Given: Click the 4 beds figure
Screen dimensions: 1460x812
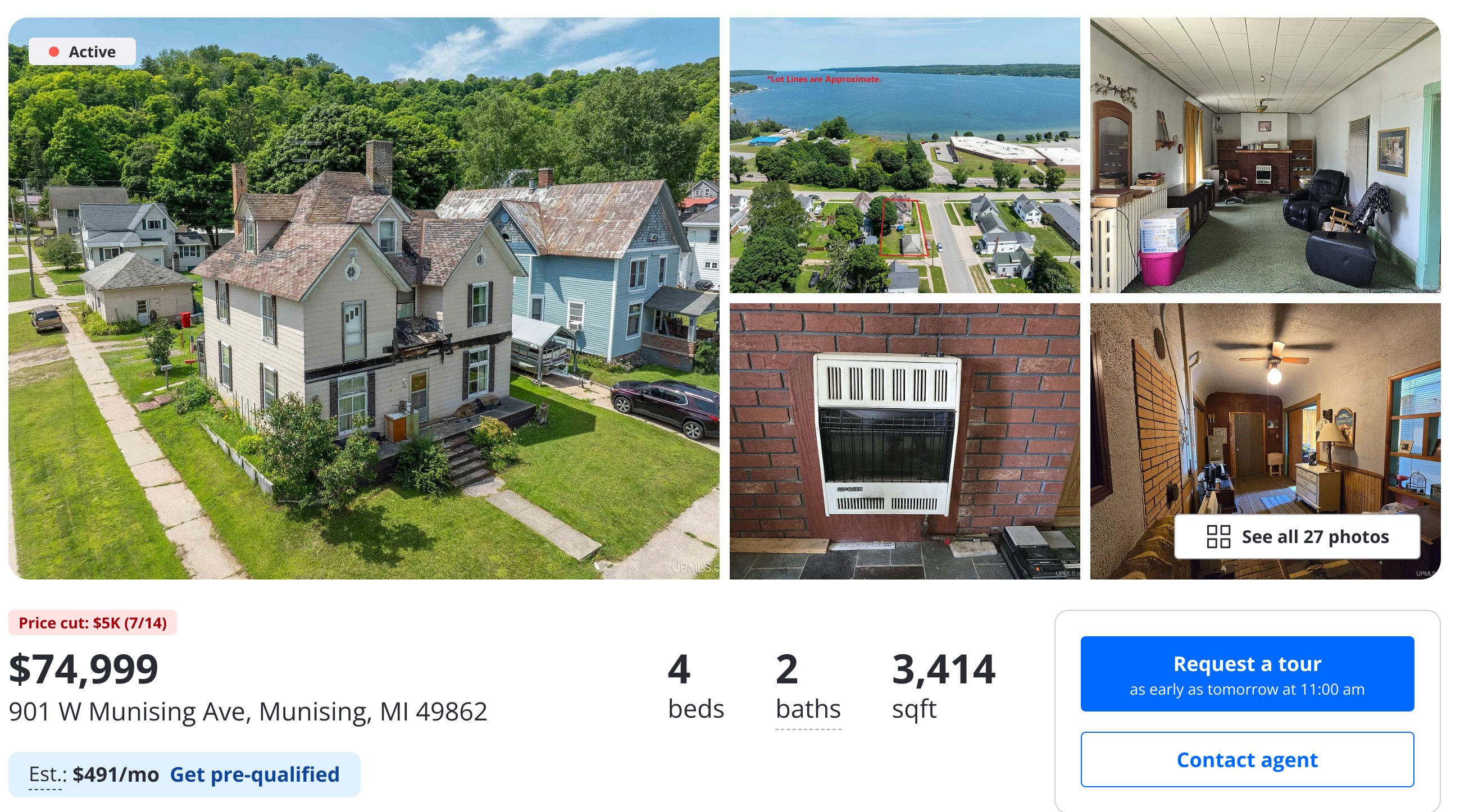Looking at the screenshot, I should tap(696, 686).
